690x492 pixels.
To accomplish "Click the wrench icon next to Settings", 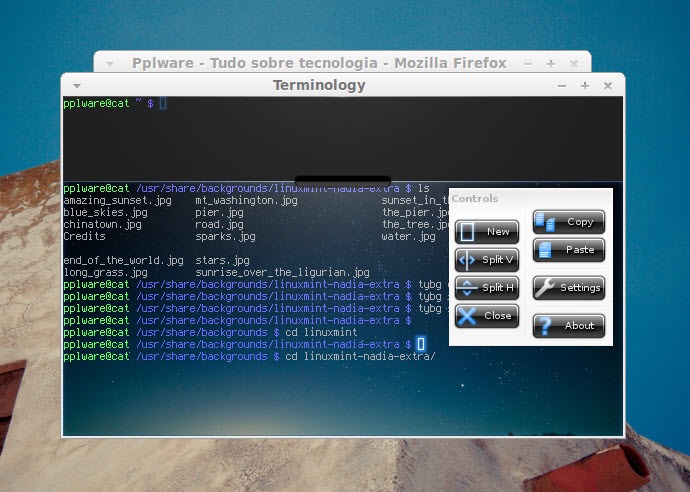I will tap(545, 288).
